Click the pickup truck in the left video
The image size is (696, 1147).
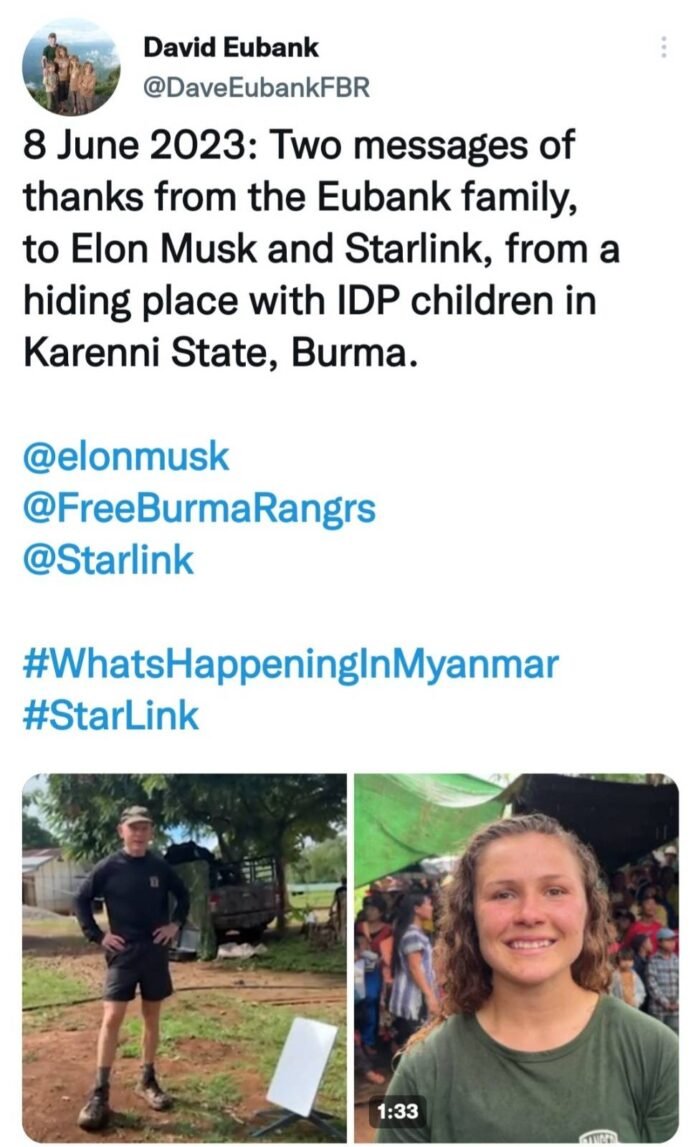click(x=238, y=888)
